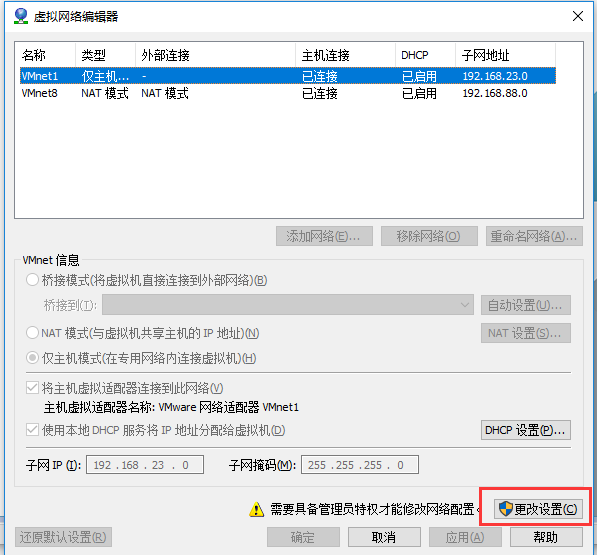Click 已启用 DHCP cell in VMnet8 row
Image resolution: width=597 pixels, height=555 pixels.
tap(419, 93)
